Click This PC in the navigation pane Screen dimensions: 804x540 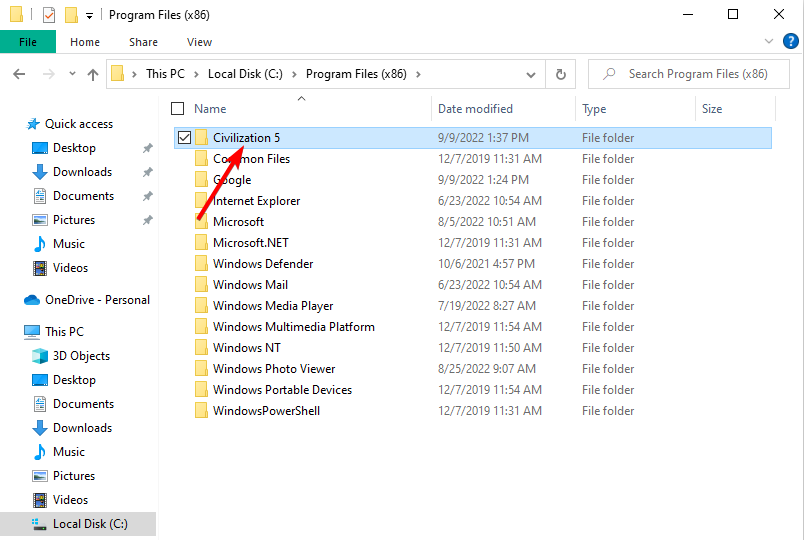click(64, 332)
